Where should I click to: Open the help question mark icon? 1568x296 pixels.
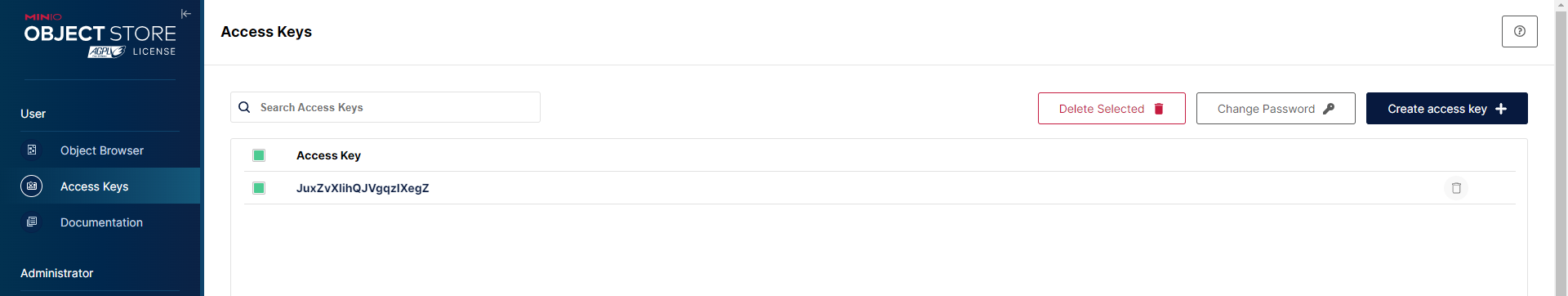pos(1519,31)
